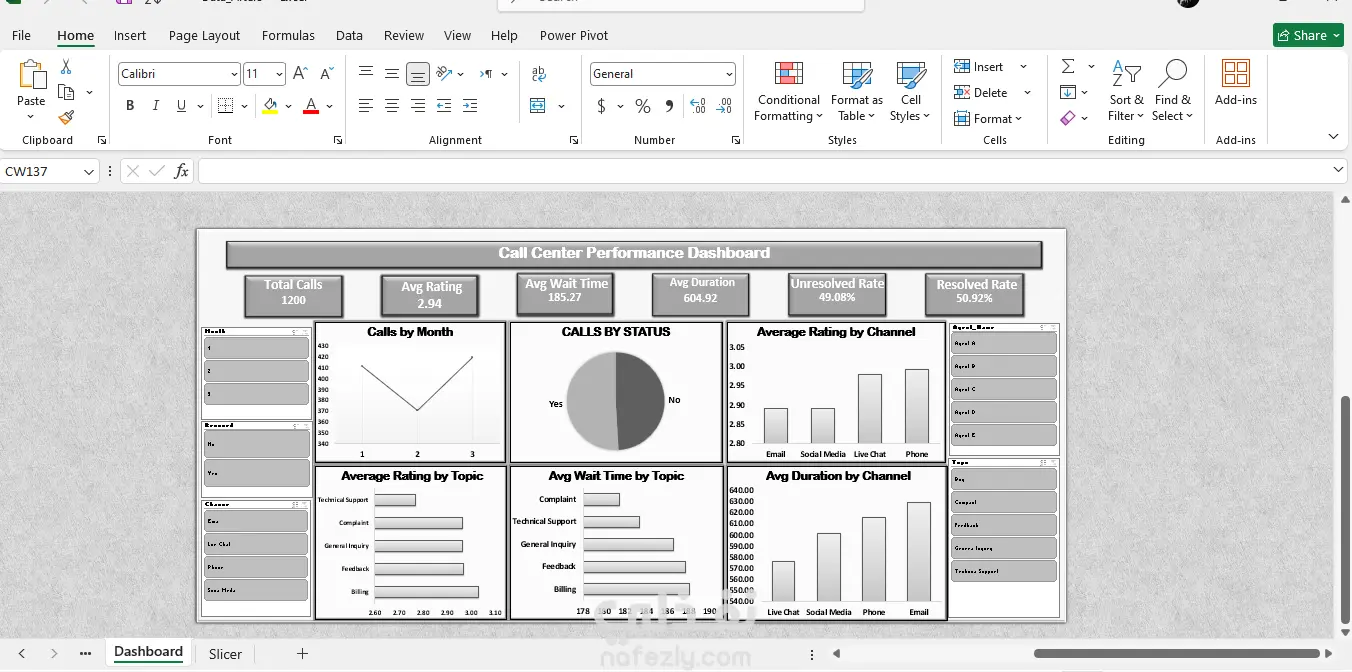Click the Paste clipboard icon

coord(32,76)
